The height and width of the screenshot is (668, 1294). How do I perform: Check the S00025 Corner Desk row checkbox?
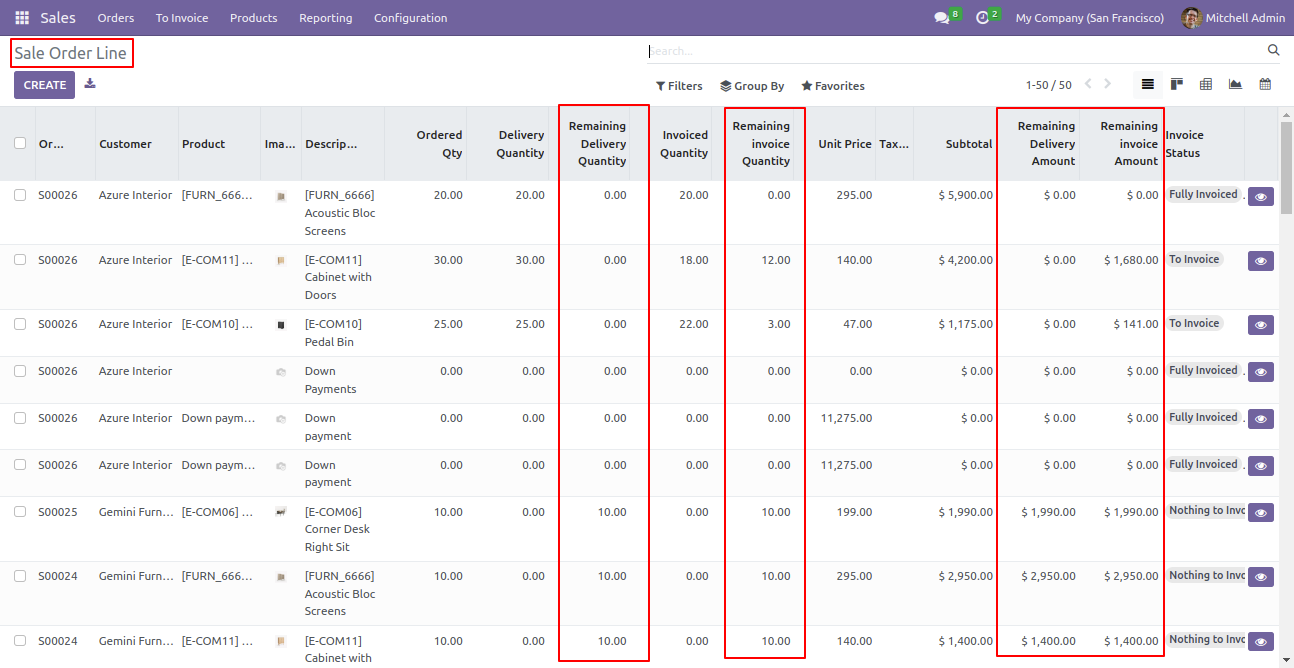(x=20, y=512)
